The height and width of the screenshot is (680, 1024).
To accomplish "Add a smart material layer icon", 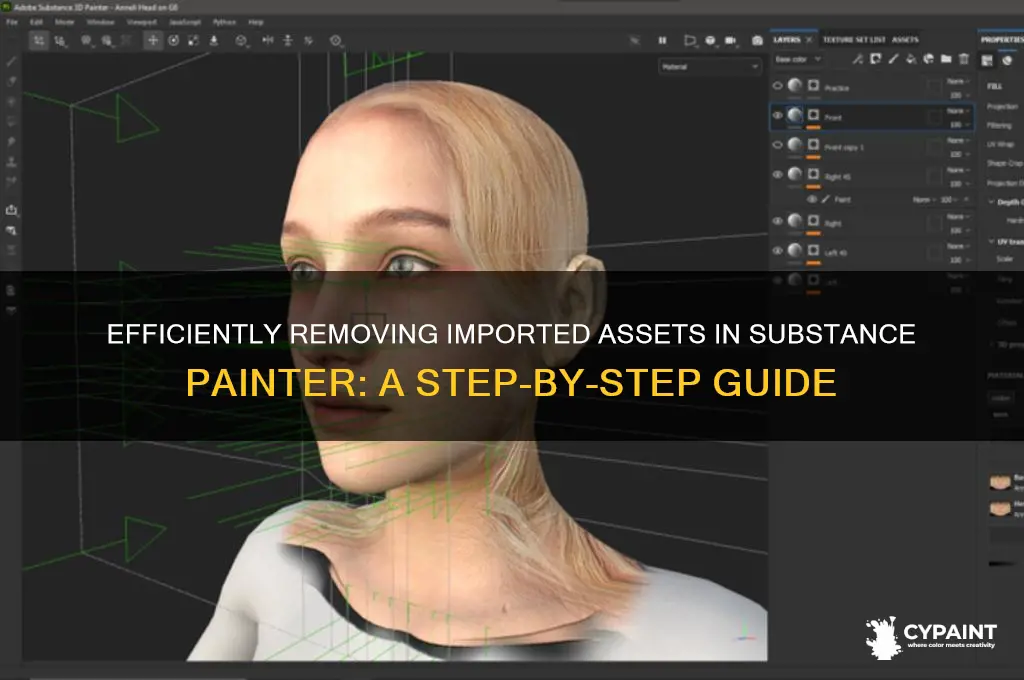I will click(929, 59).
